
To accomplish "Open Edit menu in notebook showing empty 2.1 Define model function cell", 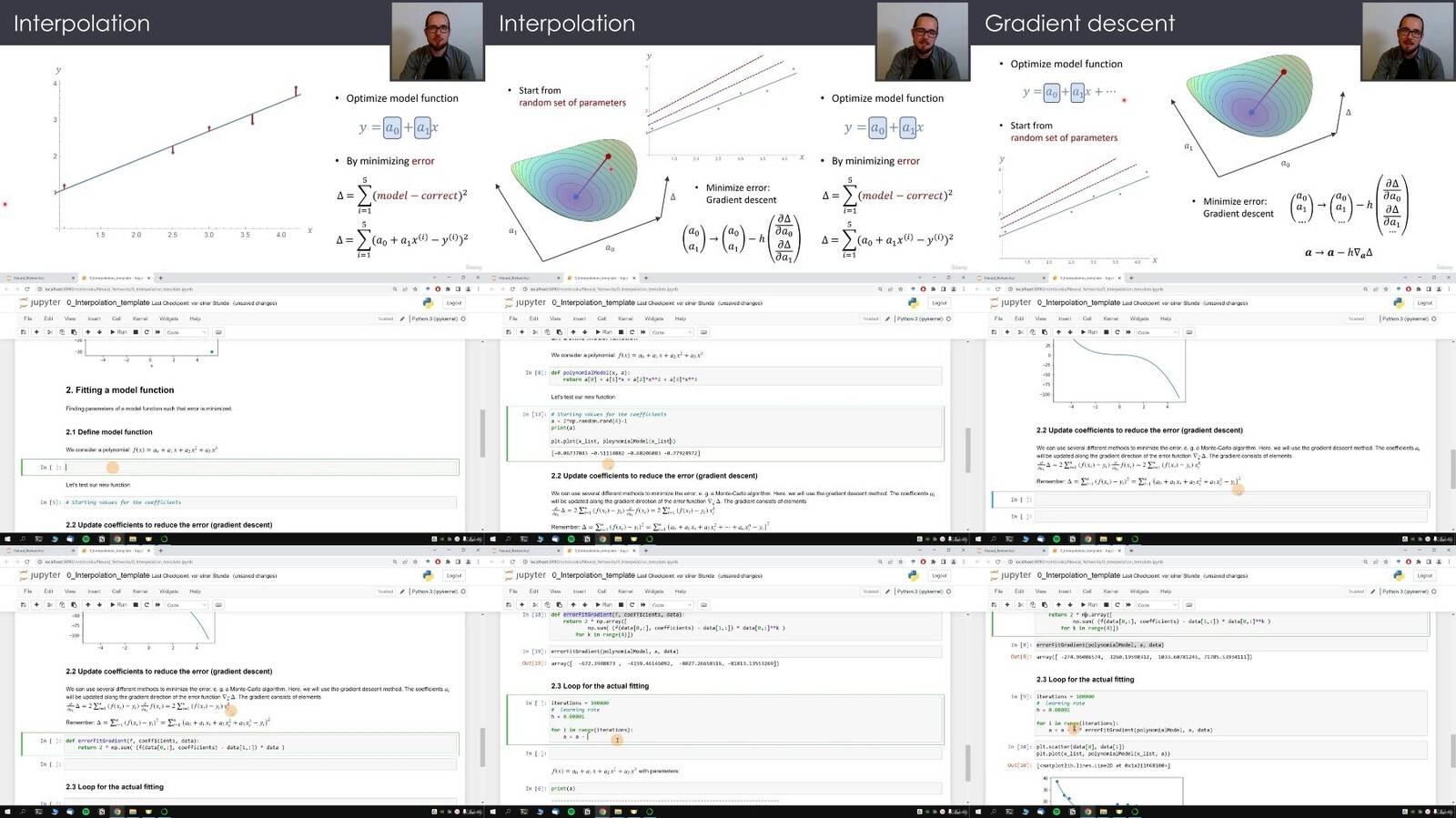I will (48, 318).
